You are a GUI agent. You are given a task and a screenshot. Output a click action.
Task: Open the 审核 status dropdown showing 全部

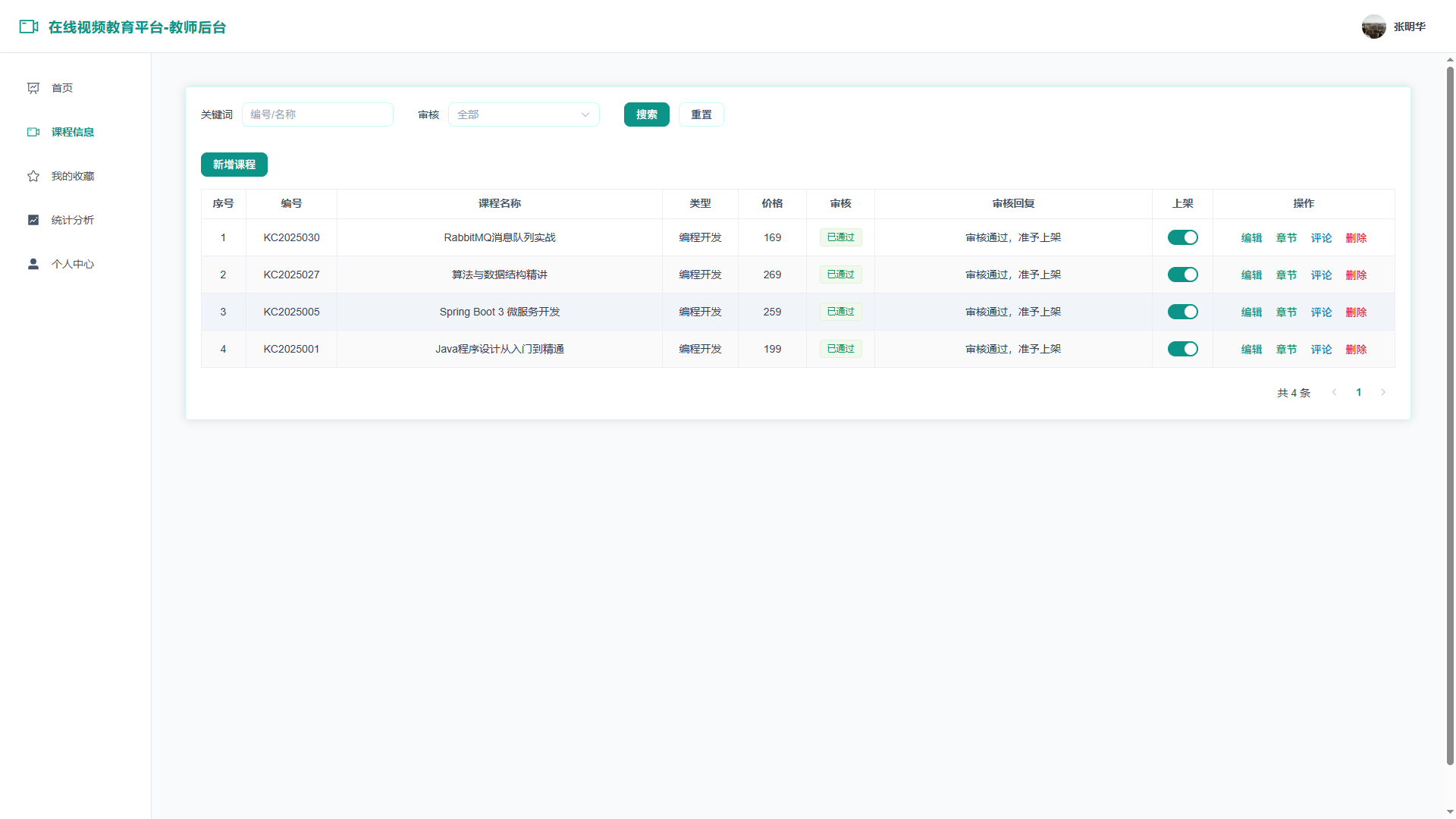pyautogui.click(x=523, y=115)
